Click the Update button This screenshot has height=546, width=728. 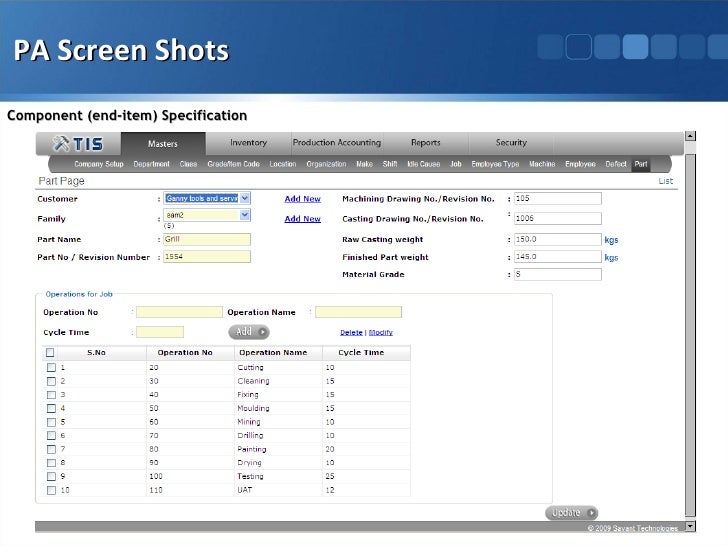[x=572, y=513]
